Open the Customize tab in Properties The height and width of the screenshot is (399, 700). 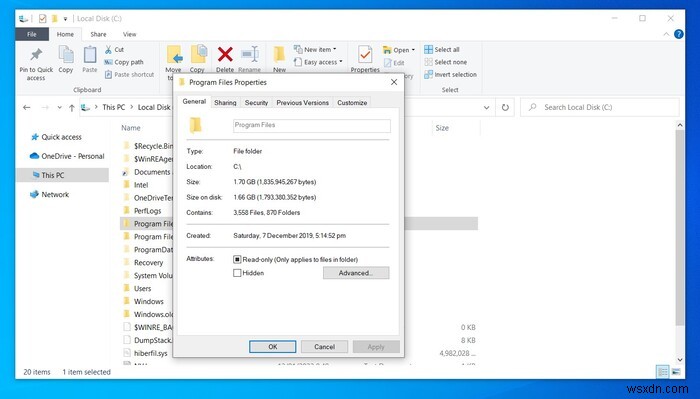pyautogui.click(x=352, y=103)
